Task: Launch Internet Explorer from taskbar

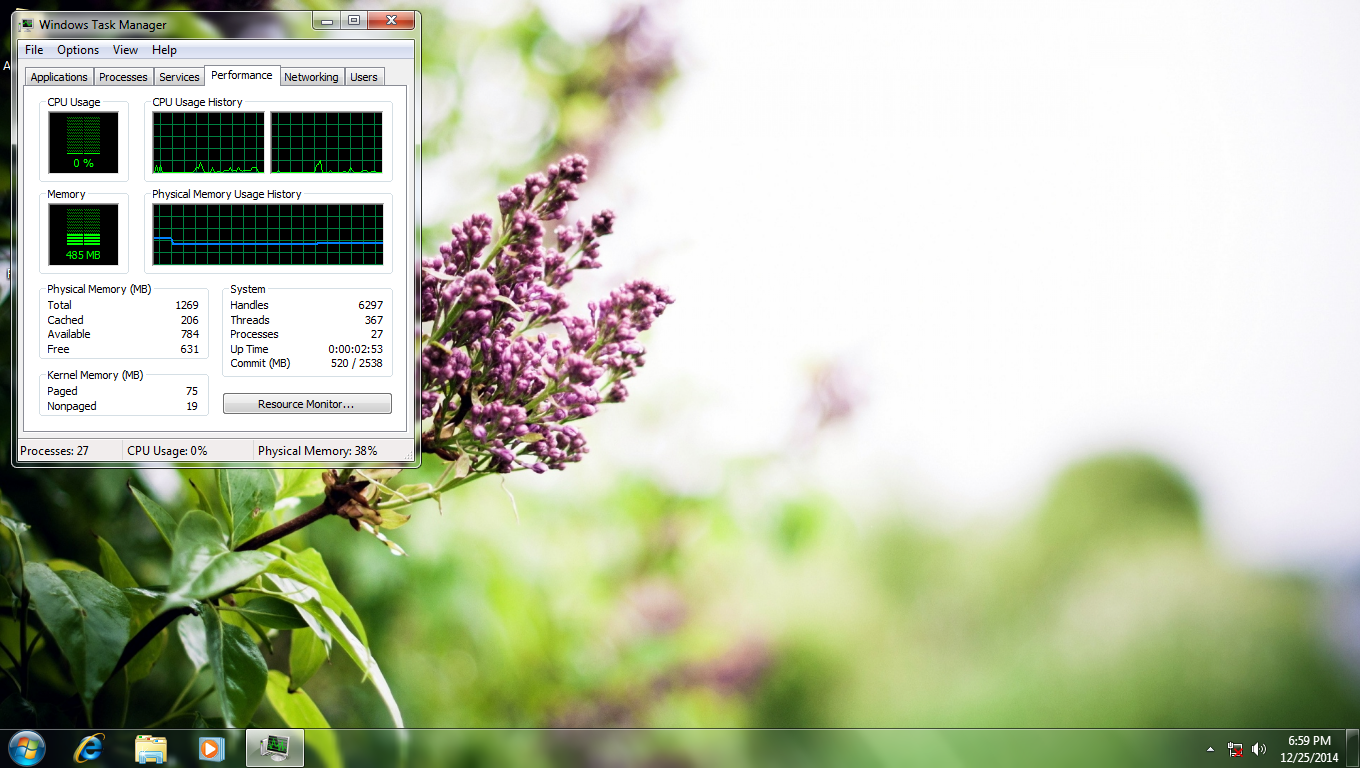Action: click(x=89, y=748)
